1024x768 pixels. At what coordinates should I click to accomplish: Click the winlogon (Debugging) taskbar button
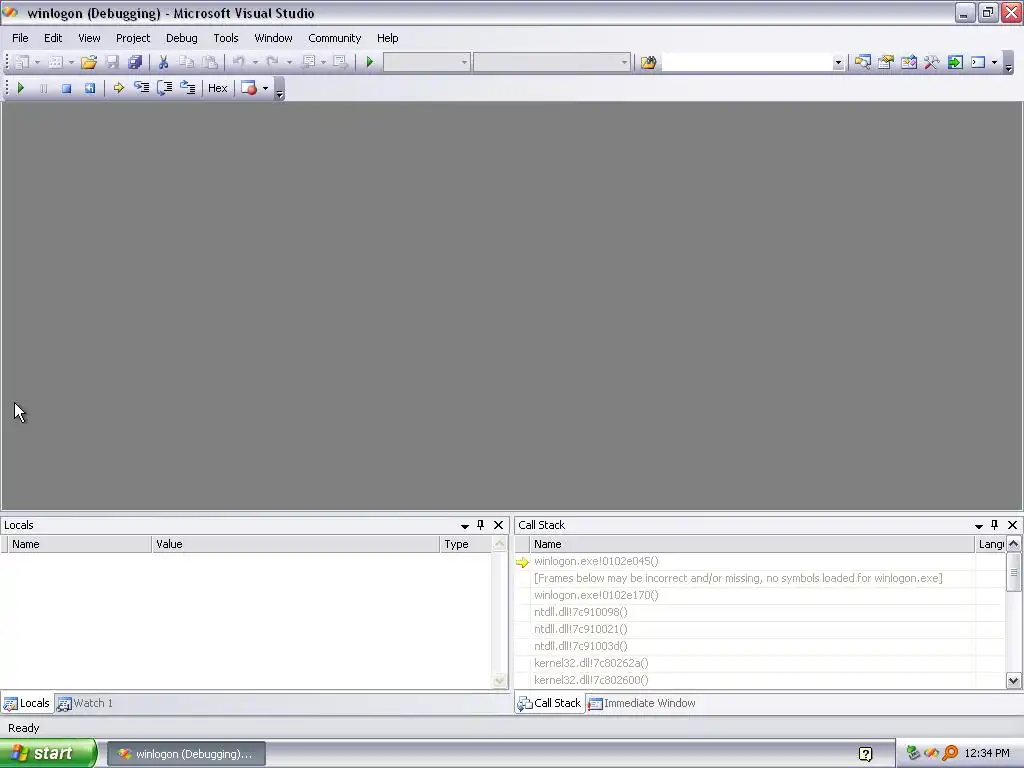pyautogui.click(x=186, y=754)
